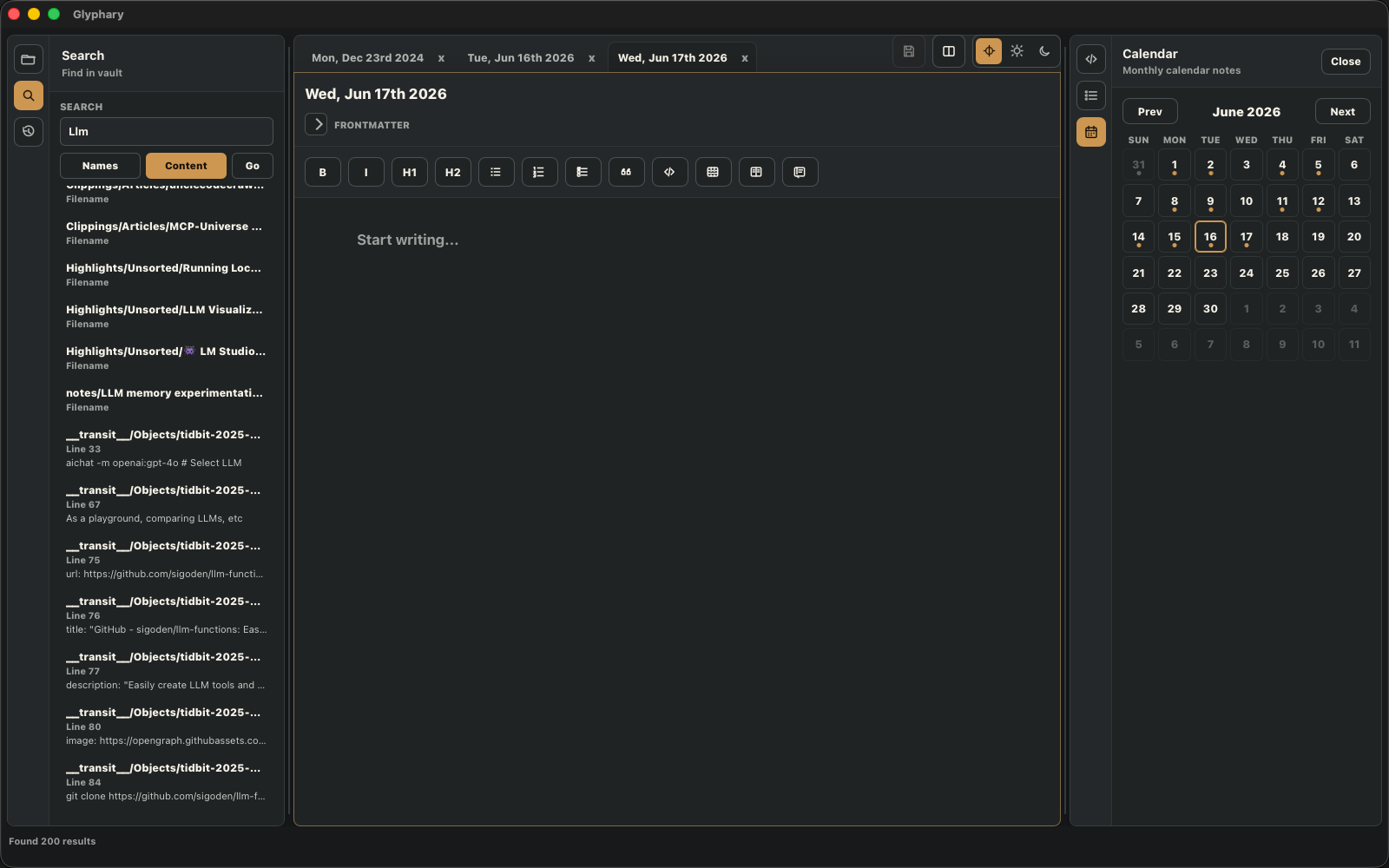The width and height of the screenshot is (1389, 868).
Task: Switch to dark theme moon icon
Action: click(1044, 51)
